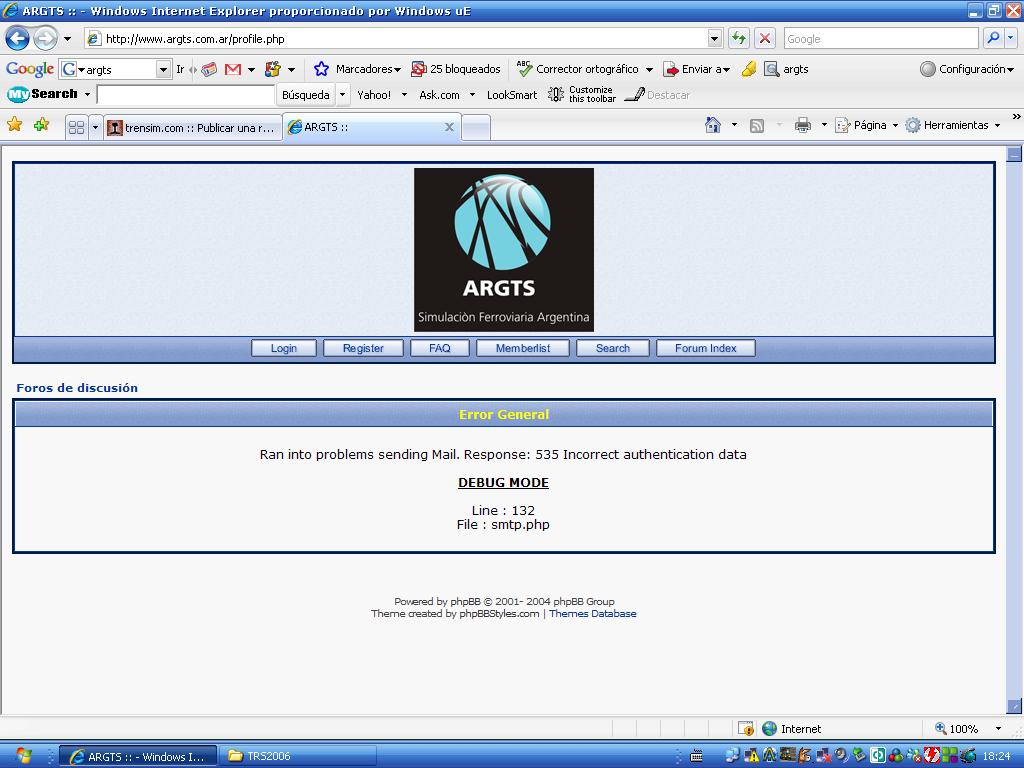The image size is (1024, 768).
Task: Click the MySearch text input field
Action: [185, 95]
